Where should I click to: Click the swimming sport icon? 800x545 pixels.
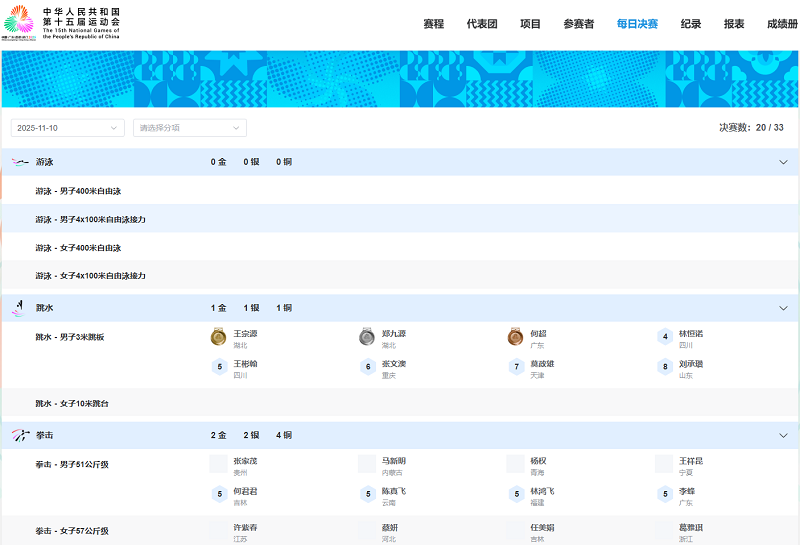(20, 162)
